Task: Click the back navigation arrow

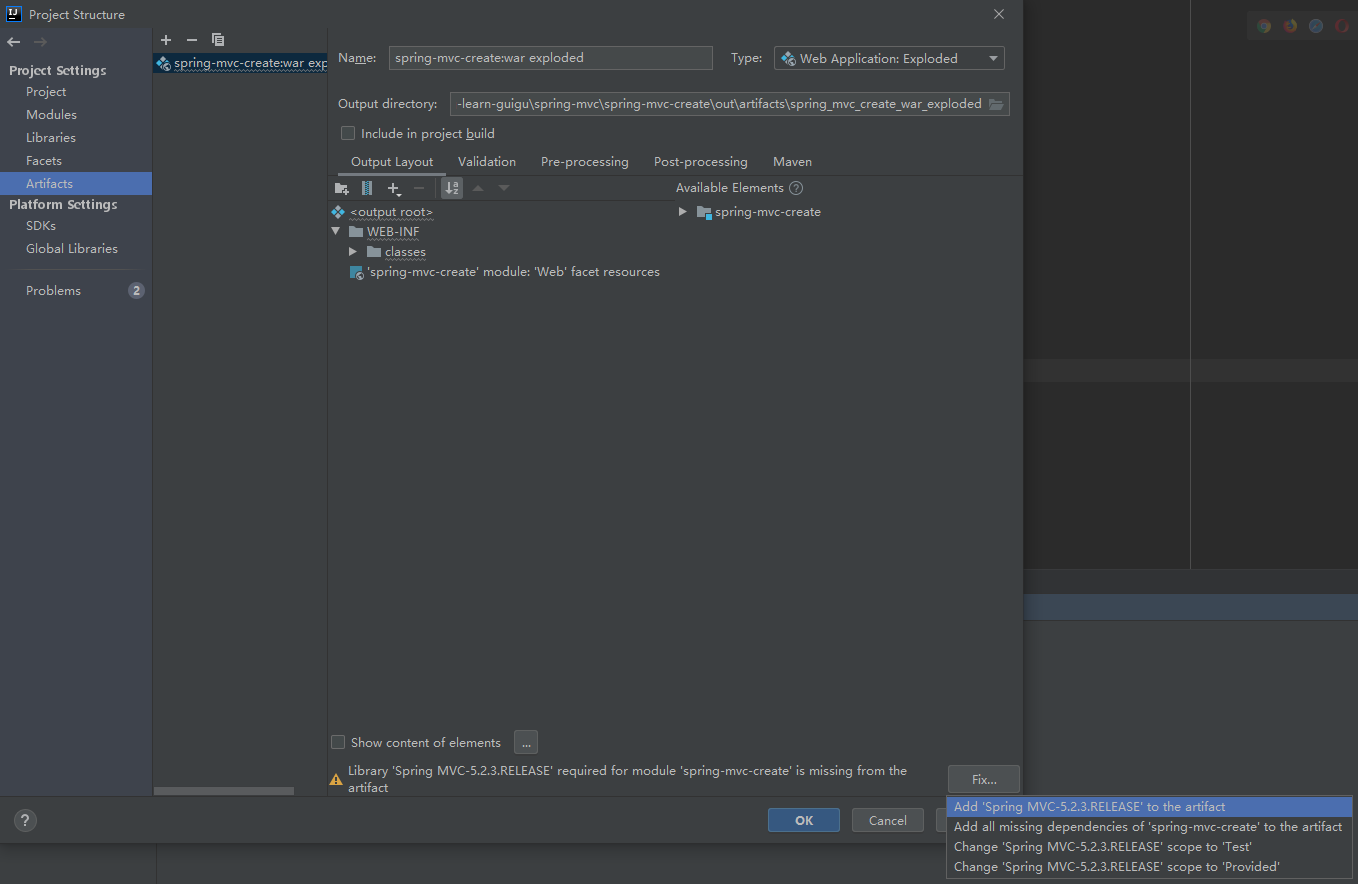Action: (13, 42)
